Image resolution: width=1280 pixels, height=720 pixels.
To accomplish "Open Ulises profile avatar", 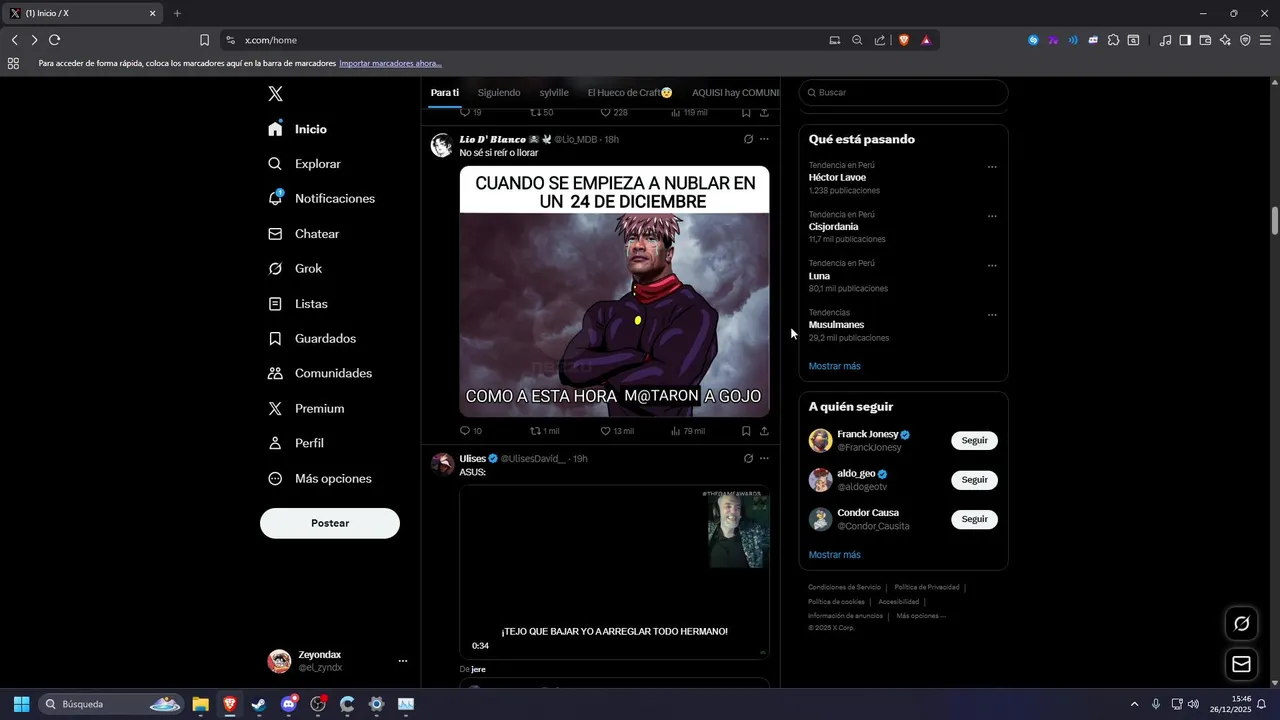I will pyautogui.click(x=442, y=464).
